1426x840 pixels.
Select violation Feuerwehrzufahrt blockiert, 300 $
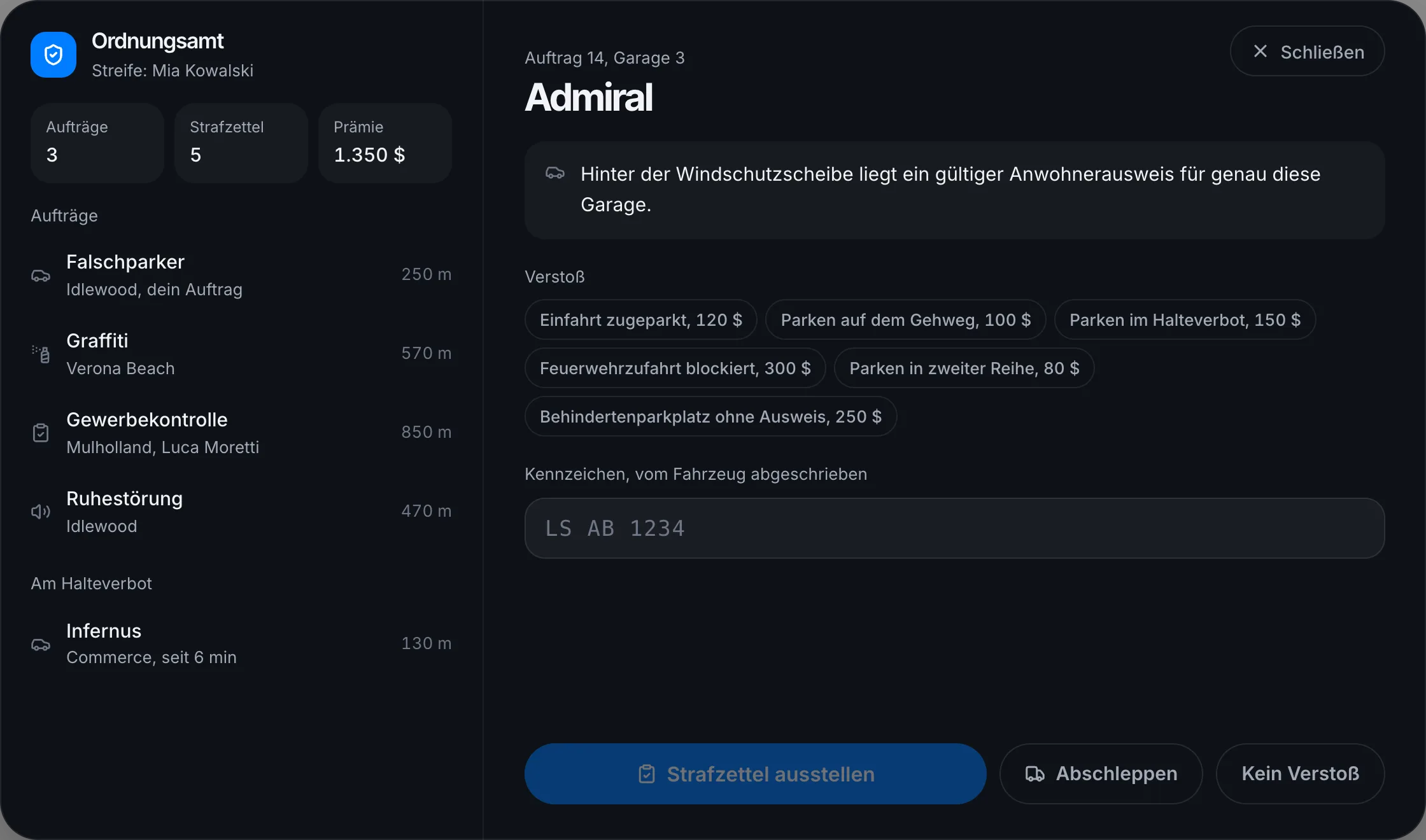[675, 368]
